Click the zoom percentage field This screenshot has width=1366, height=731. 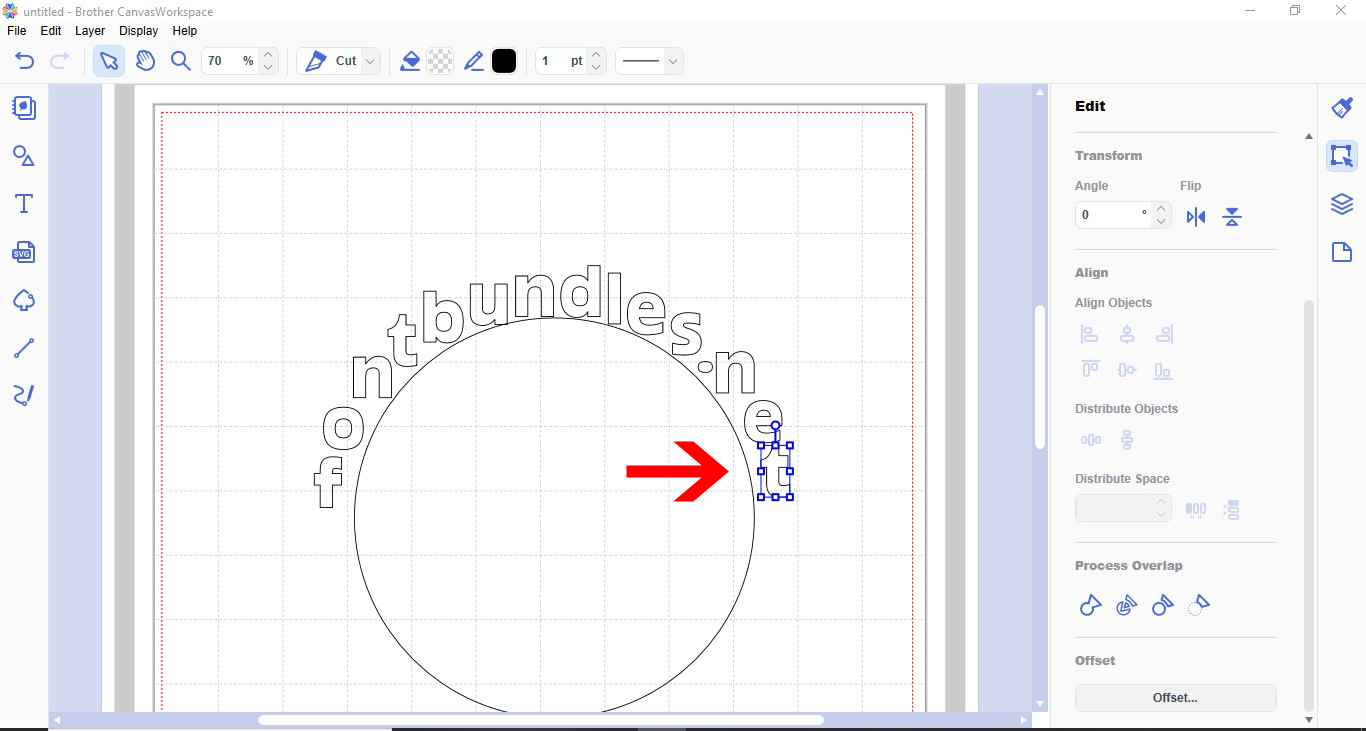[x=231, y=61]
